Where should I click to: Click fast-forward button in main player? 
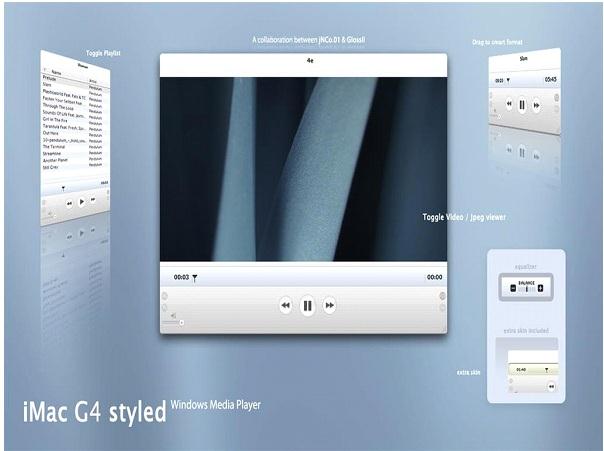[329, 305]
